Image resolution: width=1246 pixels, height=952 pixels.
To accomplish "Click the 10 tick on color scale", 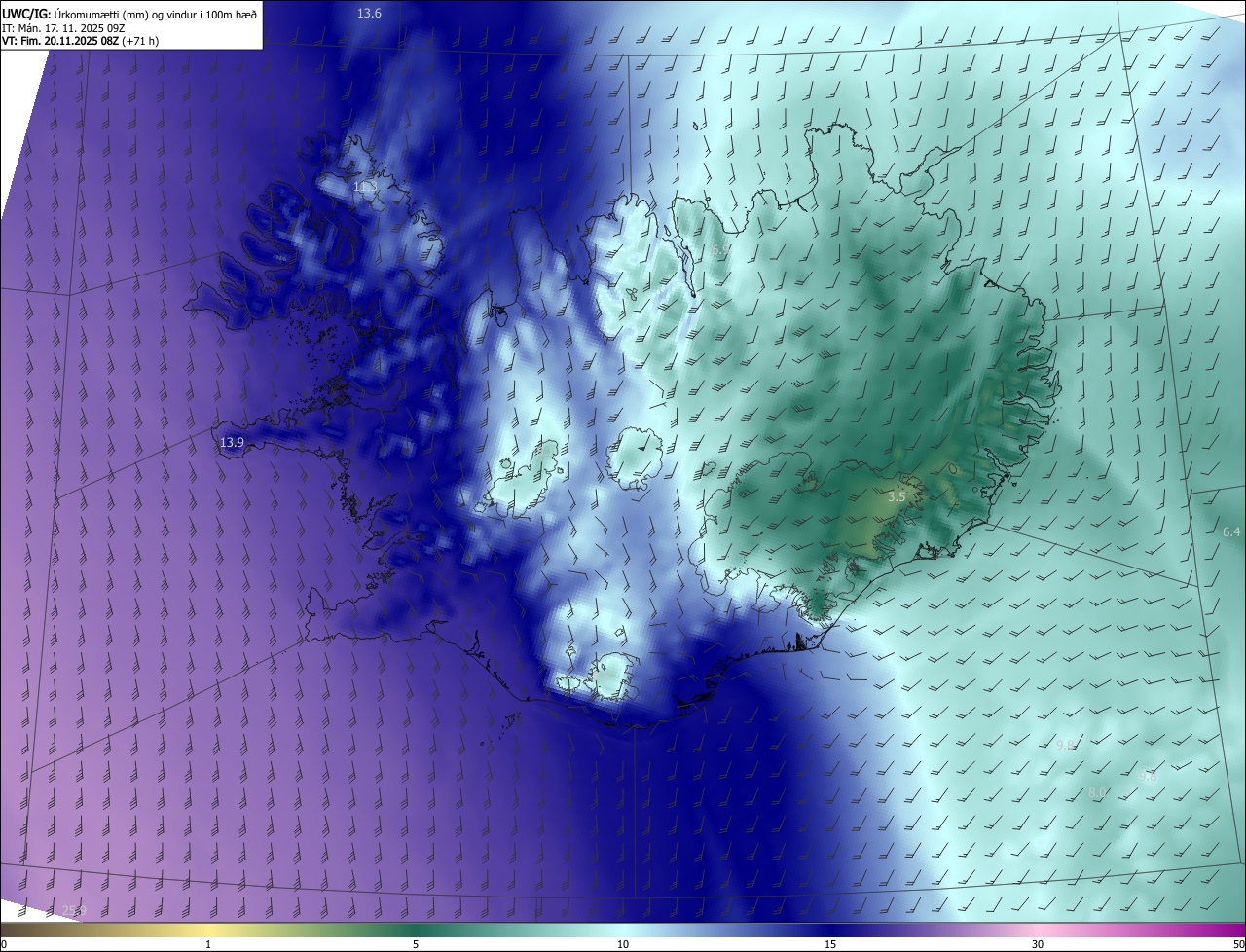I will click(623, 944).
